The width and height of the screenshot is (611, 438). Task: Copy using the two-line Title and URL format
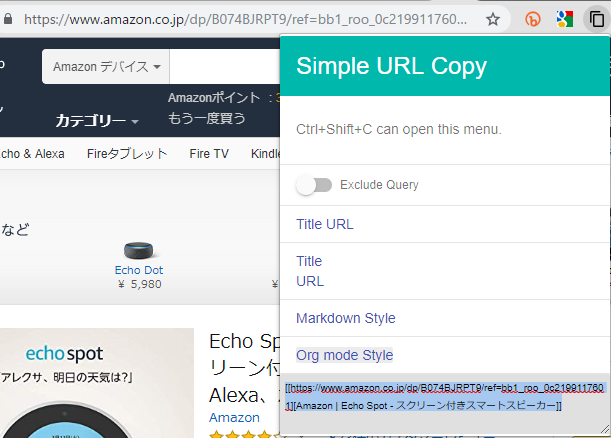click(310, 271)
